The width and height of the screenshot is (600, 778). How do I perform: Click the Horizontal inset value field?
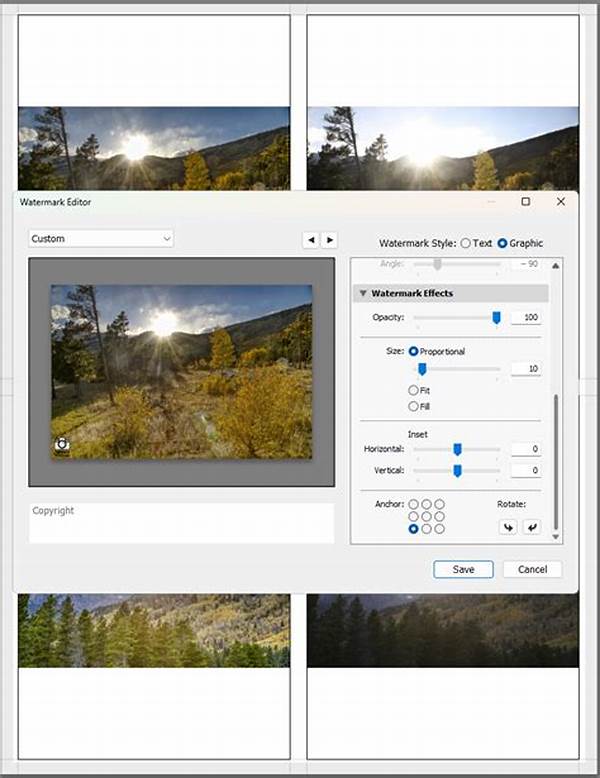tap(525, 450)
